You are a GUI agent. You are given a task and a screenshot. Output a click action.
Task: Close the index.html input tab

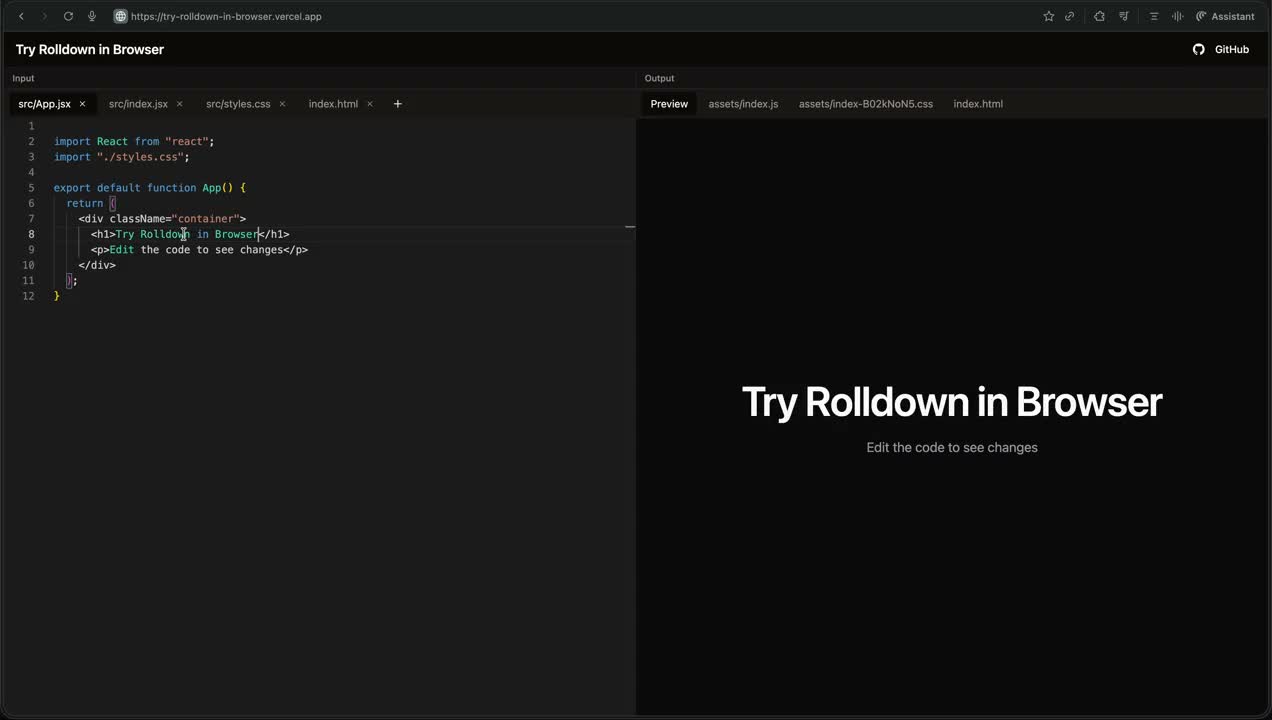click(370, 104)
